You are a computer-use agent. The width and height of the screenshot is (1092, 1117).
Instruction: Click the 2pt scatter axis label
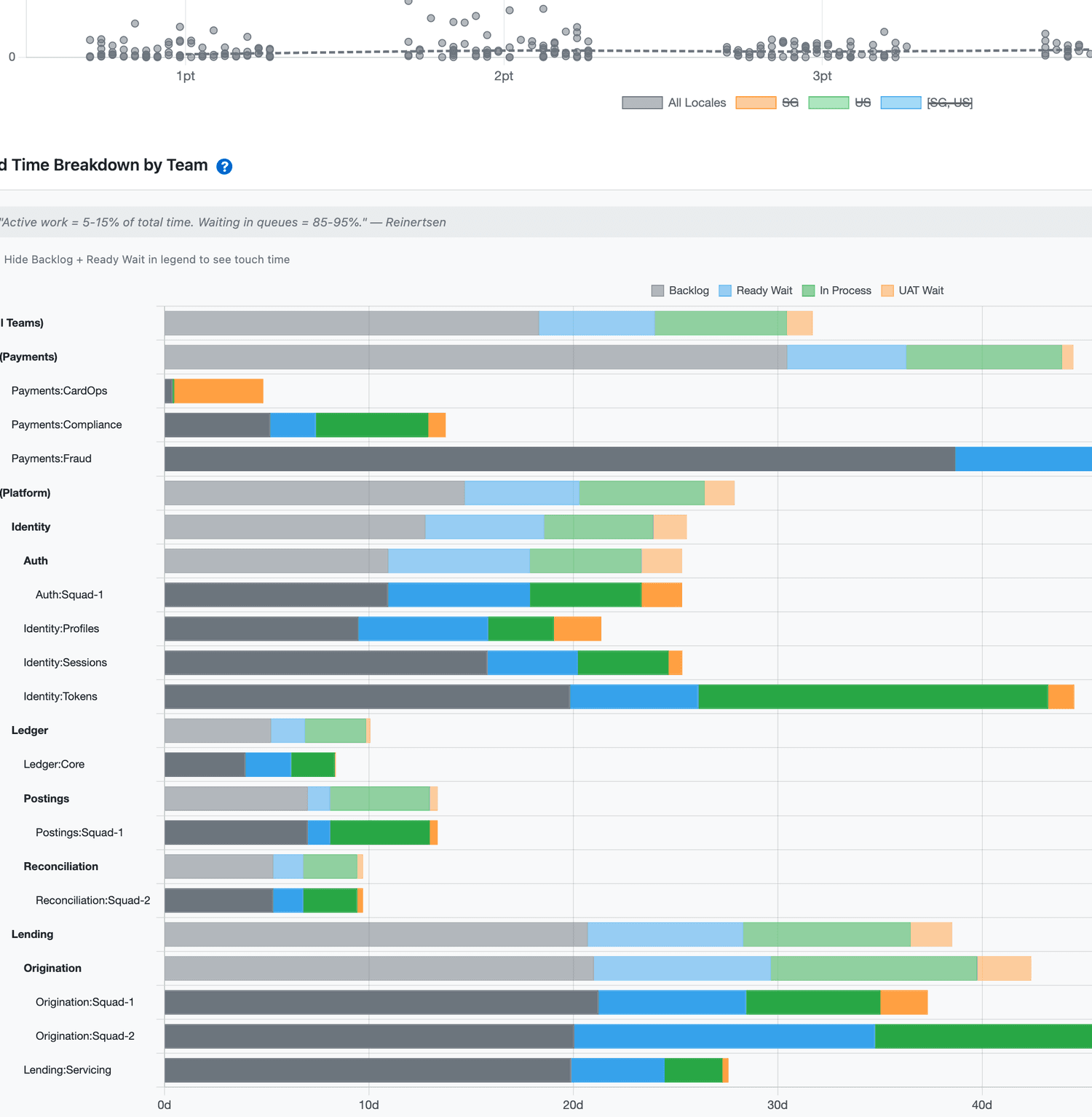pyautogui.click(x=504, y=76)
